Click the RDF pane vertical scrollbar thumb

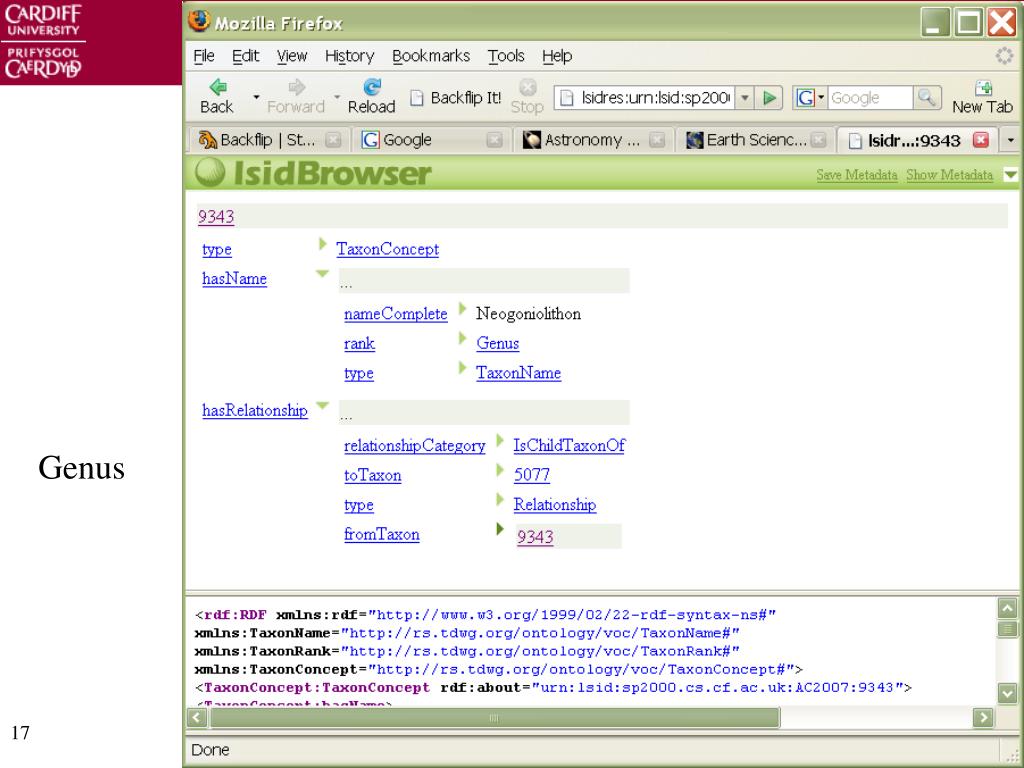pyautogui.click(x=1008, y=629)
